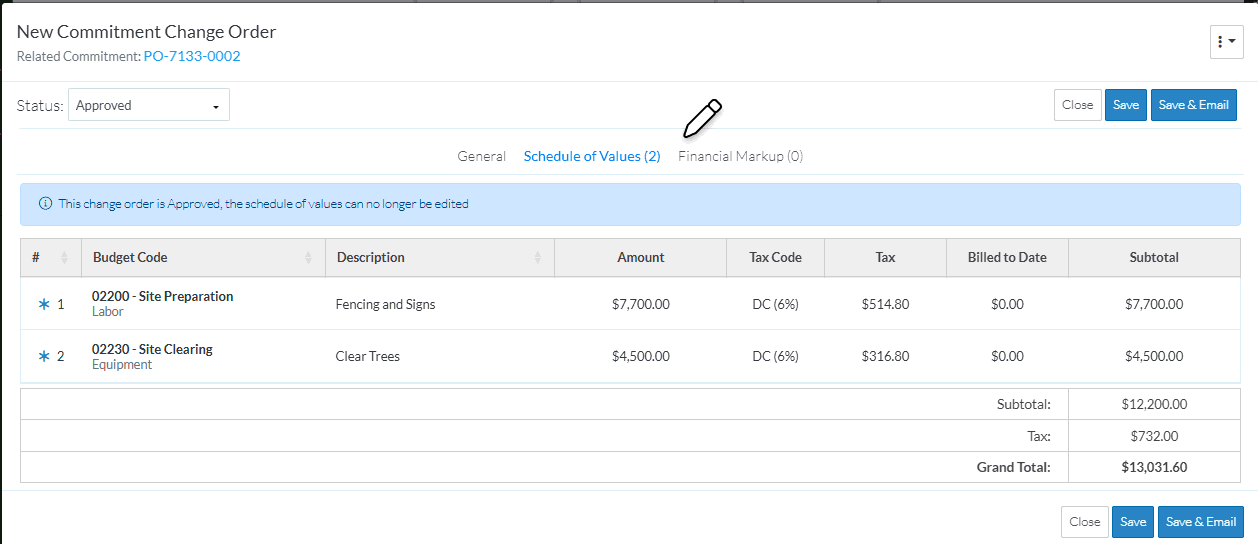The width and height of the screenshot is (1258, 544).
Task: Click the Tax column header
Action: (885, 257)
